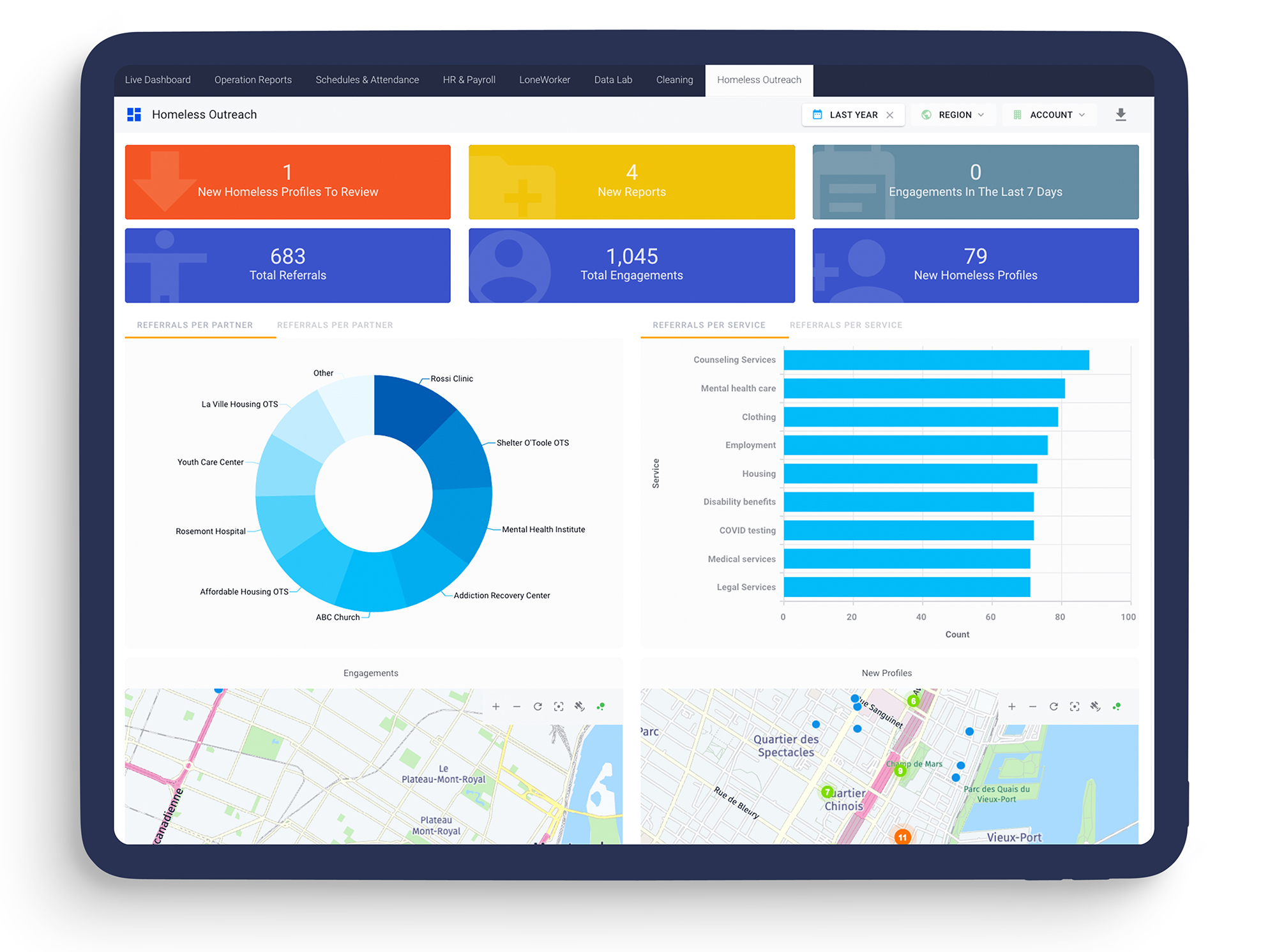Click the region filter globe icon
The image size is (1277, 952).
(922, 115)
